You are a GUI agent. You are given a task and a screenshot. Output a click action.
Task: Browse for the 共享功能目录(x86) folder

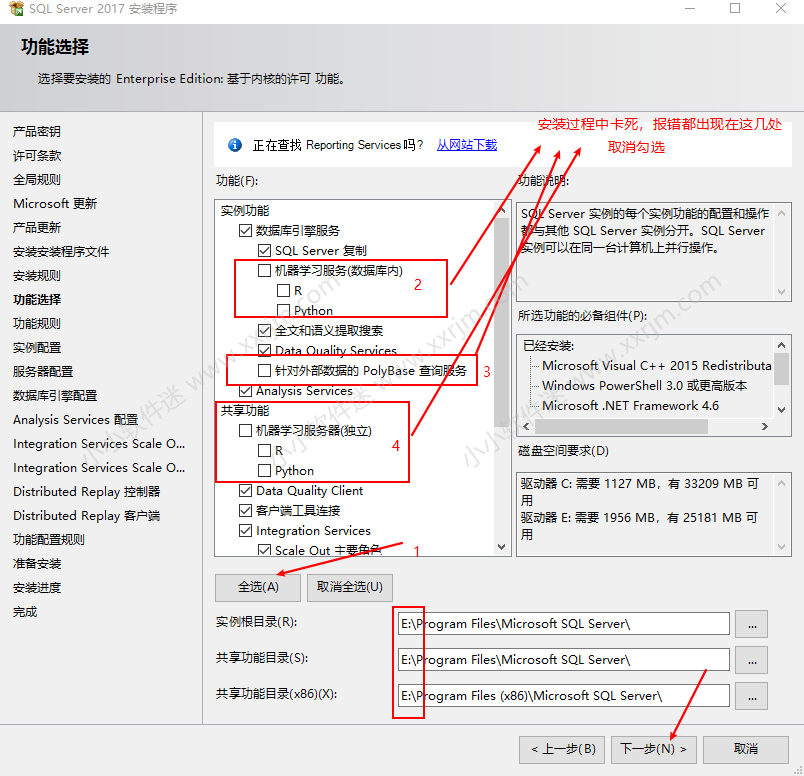point(752,696)
